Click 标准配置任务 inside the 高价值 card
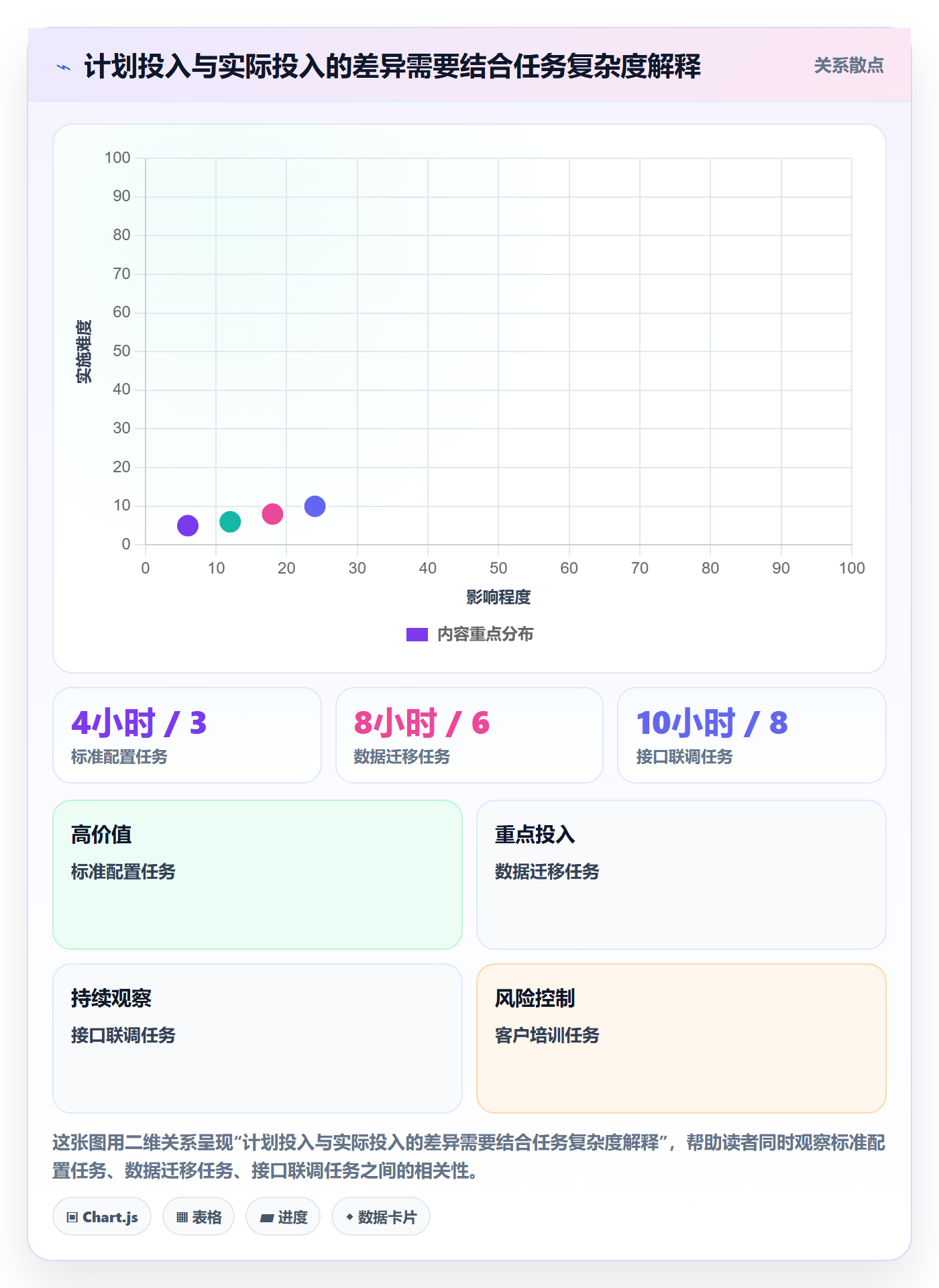This screenshot has height=1288, width=939. point(123,871)
